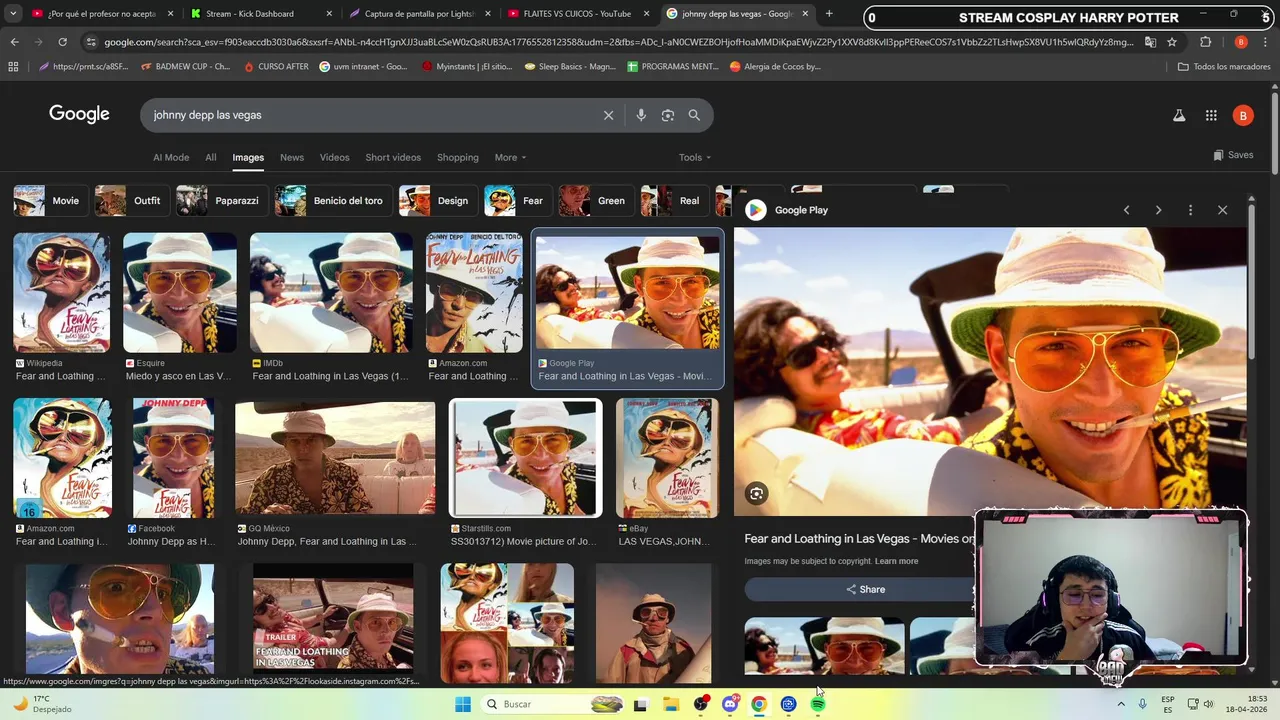Click the search text field johnny depp las vegas
1280x720 pixels.
point(370,115)
